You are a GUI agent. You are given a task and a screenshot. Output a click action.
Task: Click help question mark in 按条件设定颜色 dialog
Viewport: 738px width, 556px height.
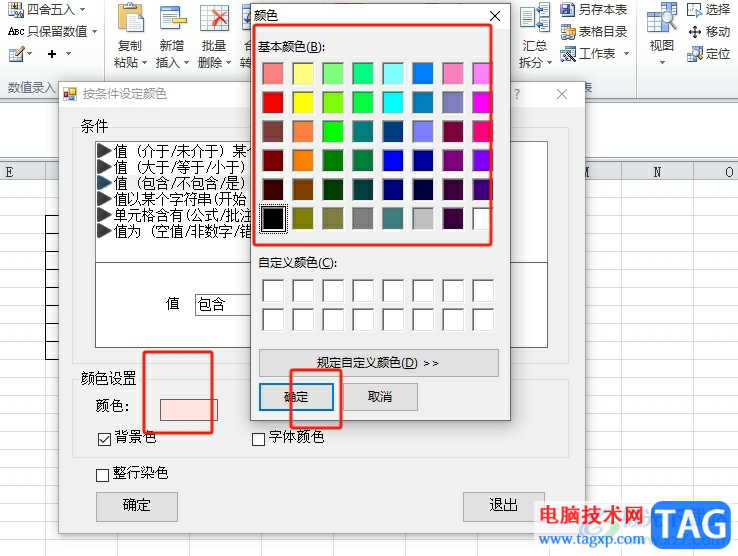tap(517, 94)
